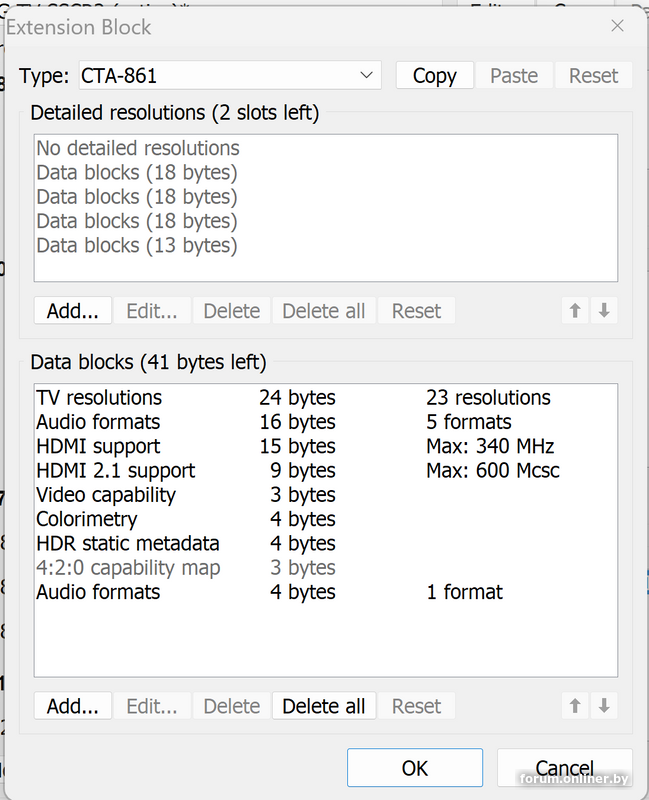Select the TV resolutions data block
Screen dimensions: 649x800
tap(99, 398)
